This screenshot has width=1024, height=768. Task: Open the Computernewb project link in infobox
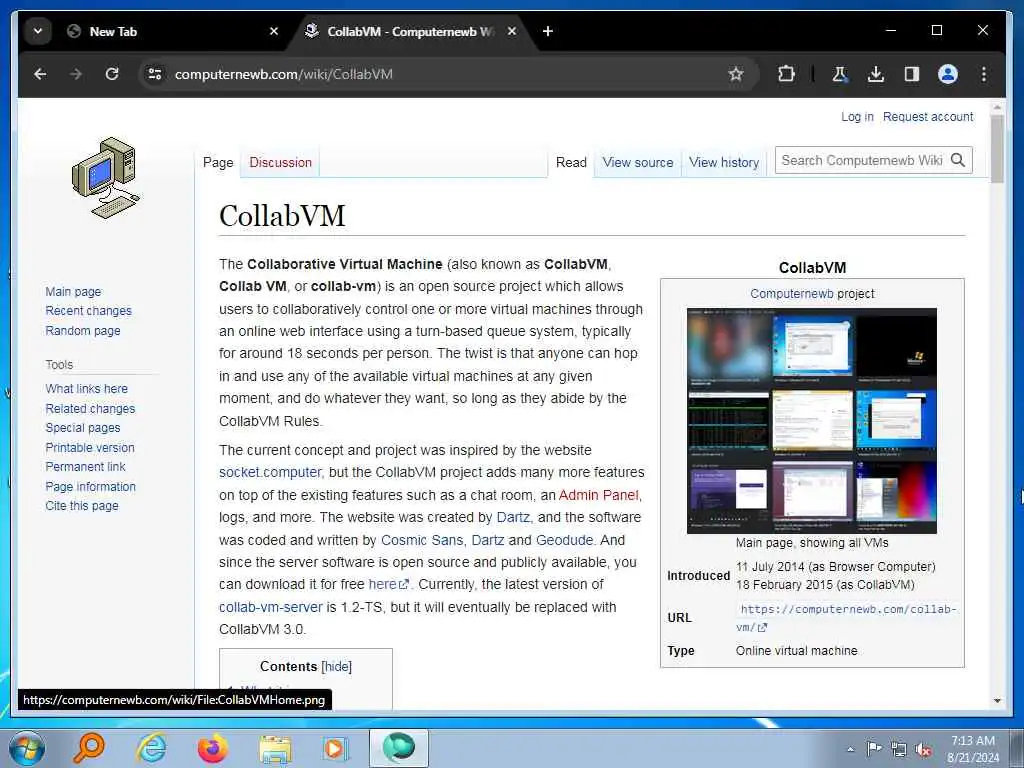pyautogui.click(x=792, y=294)
